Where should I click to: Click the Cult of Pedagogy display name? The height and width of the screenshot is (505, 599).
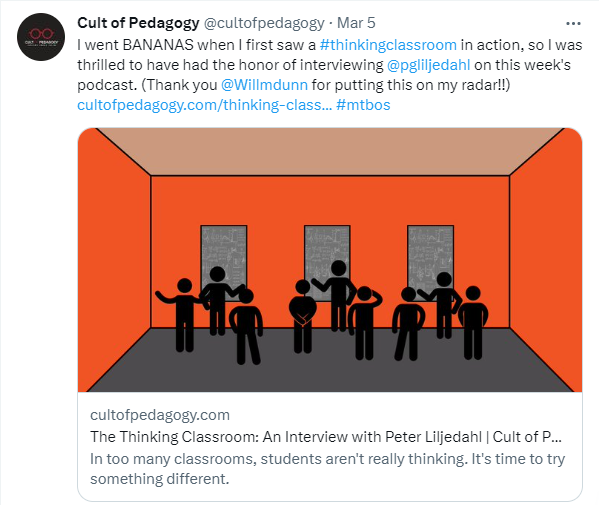tap(138, 23)
